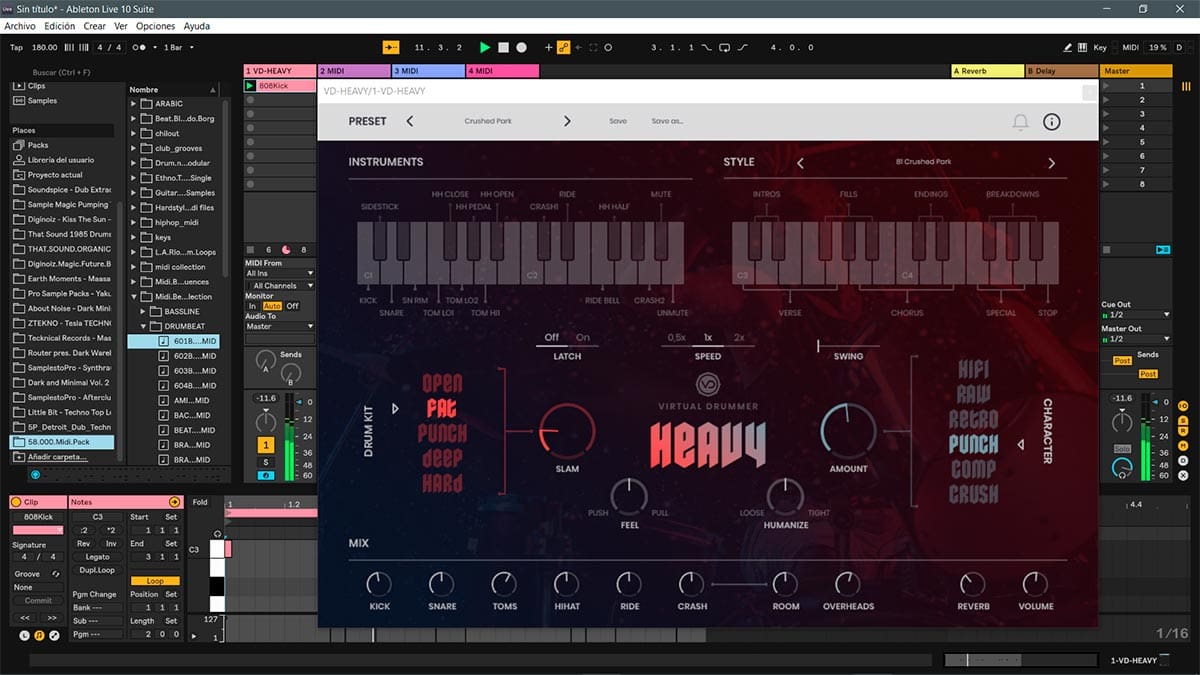
Task: Open the Archivo menu
Action: click(20, 26)
